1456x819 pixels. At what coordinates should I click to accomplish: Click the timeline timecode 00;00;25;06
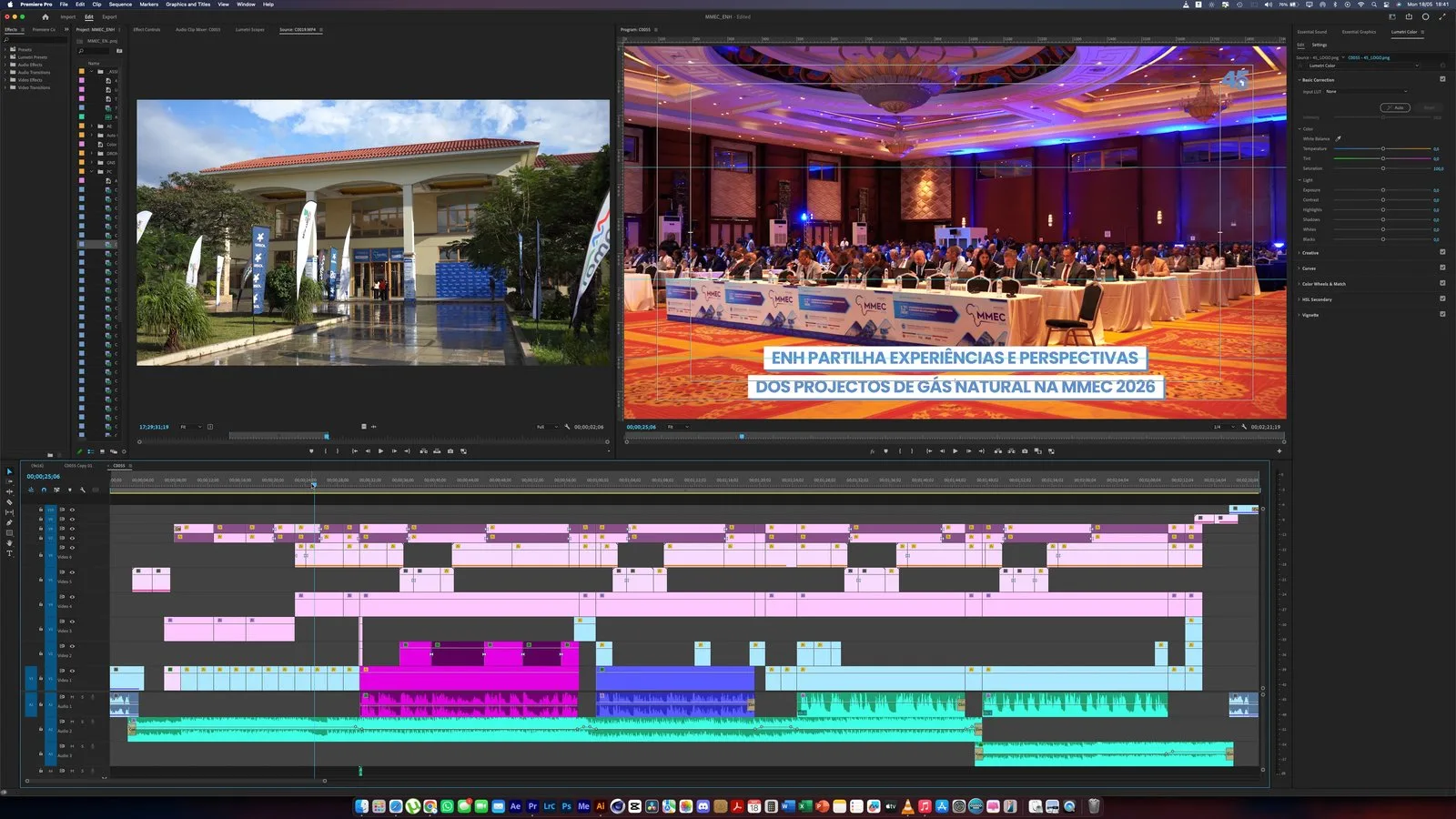(44, 477)
